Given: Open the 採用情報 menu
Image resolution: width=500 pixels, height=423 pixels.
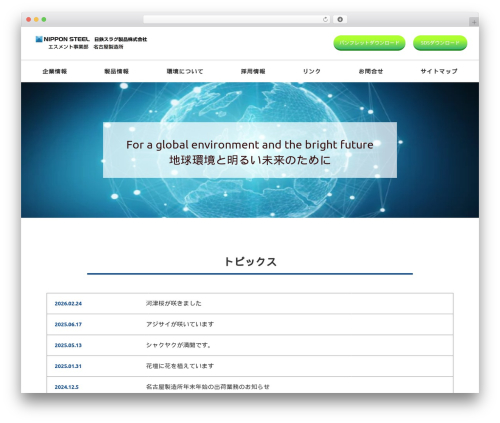Looking at the screenshot, I should click(x=253, y=71).
